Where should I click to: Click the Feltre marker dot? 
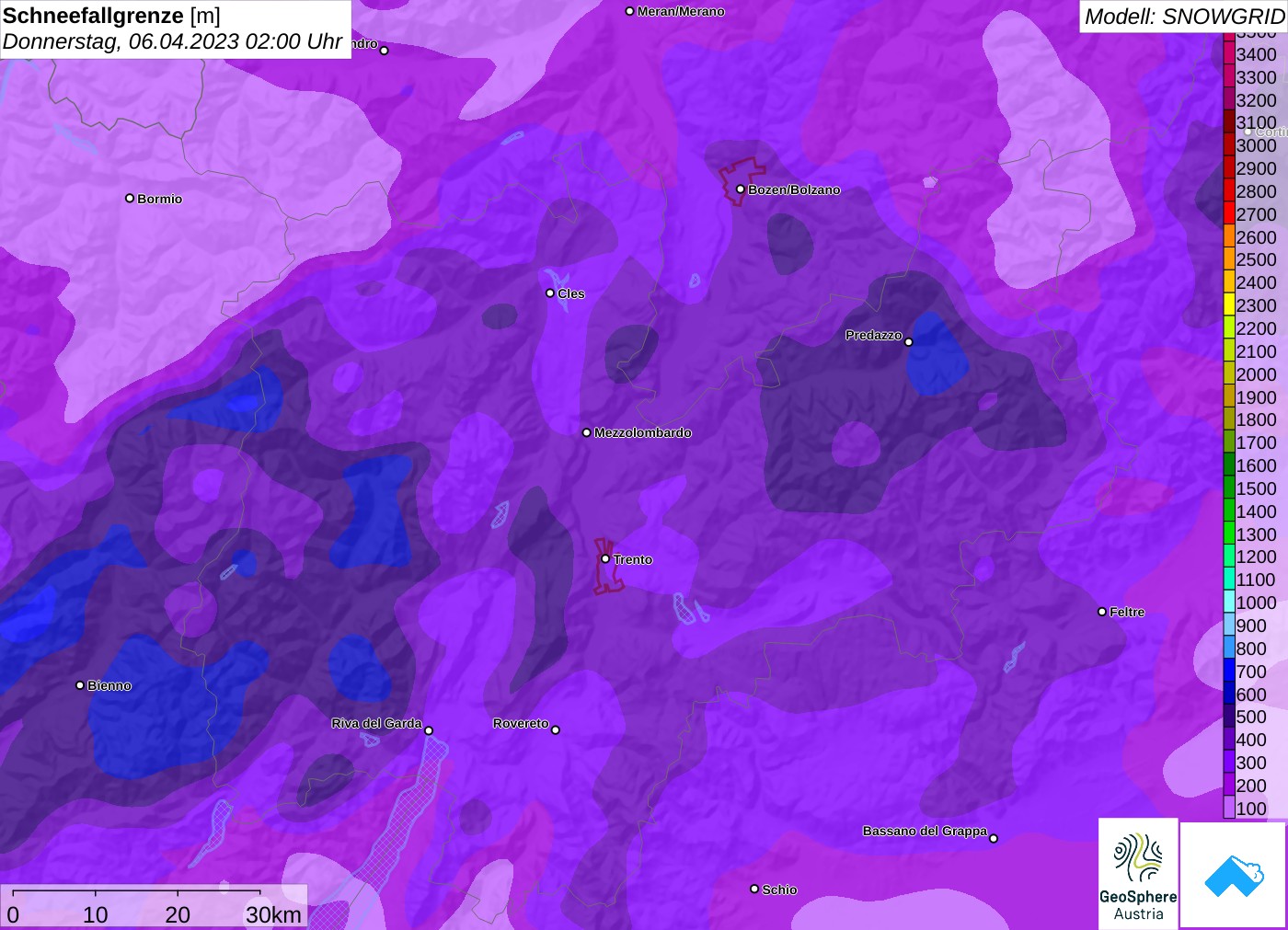(1102, 612)
